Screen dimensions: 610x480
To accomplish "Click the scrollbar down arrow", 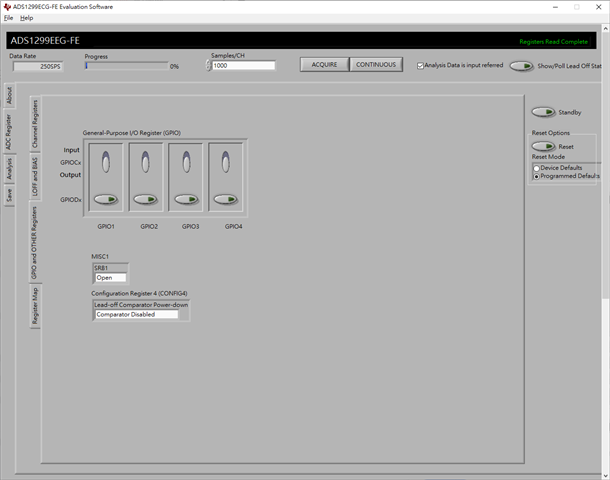I will pos(605,475).
